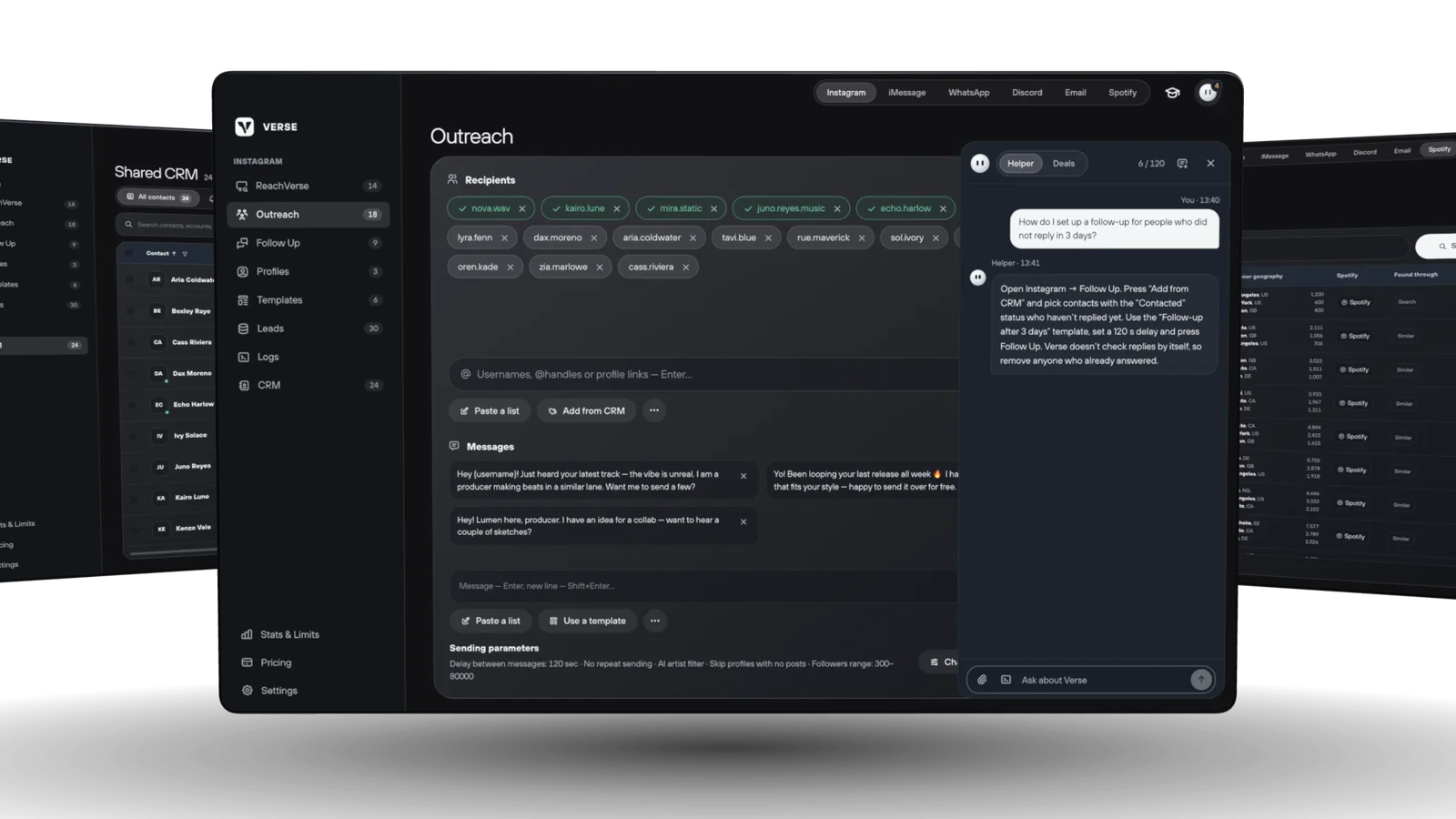Image resolution: width=1456 pixels, height=819 pixels.
Task: Remove oren.kade from recipients
Action: pos(511,268)
